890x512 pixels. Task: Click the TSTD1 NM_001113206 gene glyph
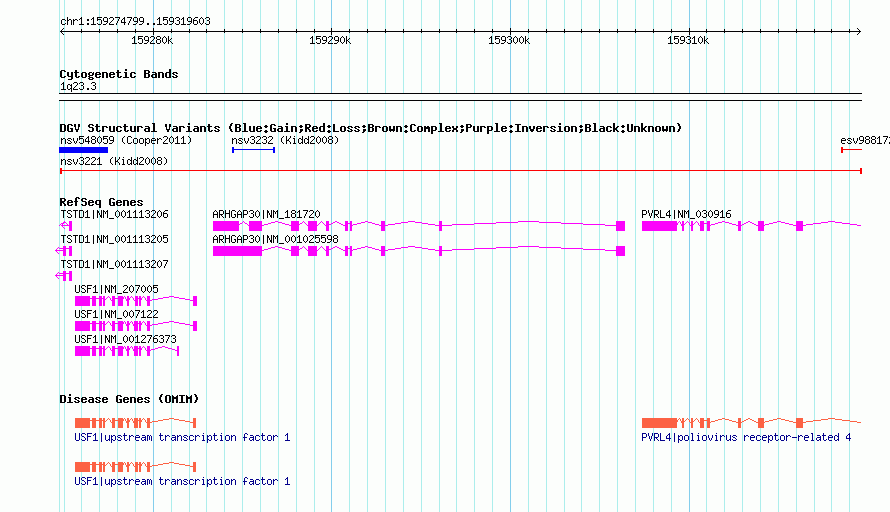66,226
